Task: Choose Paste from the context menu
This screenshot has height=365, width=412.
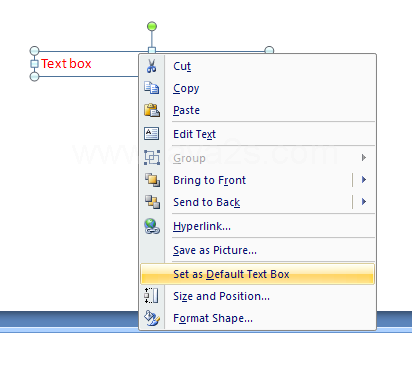Action: pyautogui.click(x=257, y=110)
